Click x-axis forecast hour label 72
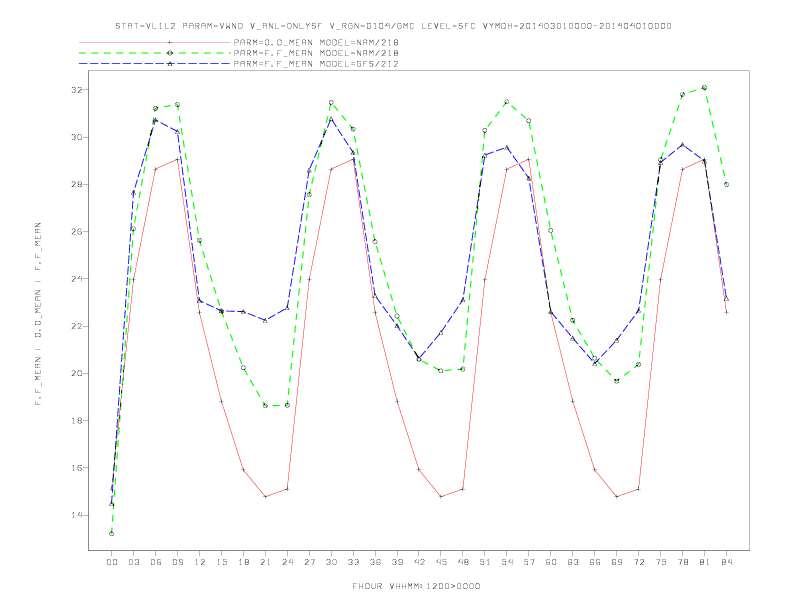 (638, 562)
